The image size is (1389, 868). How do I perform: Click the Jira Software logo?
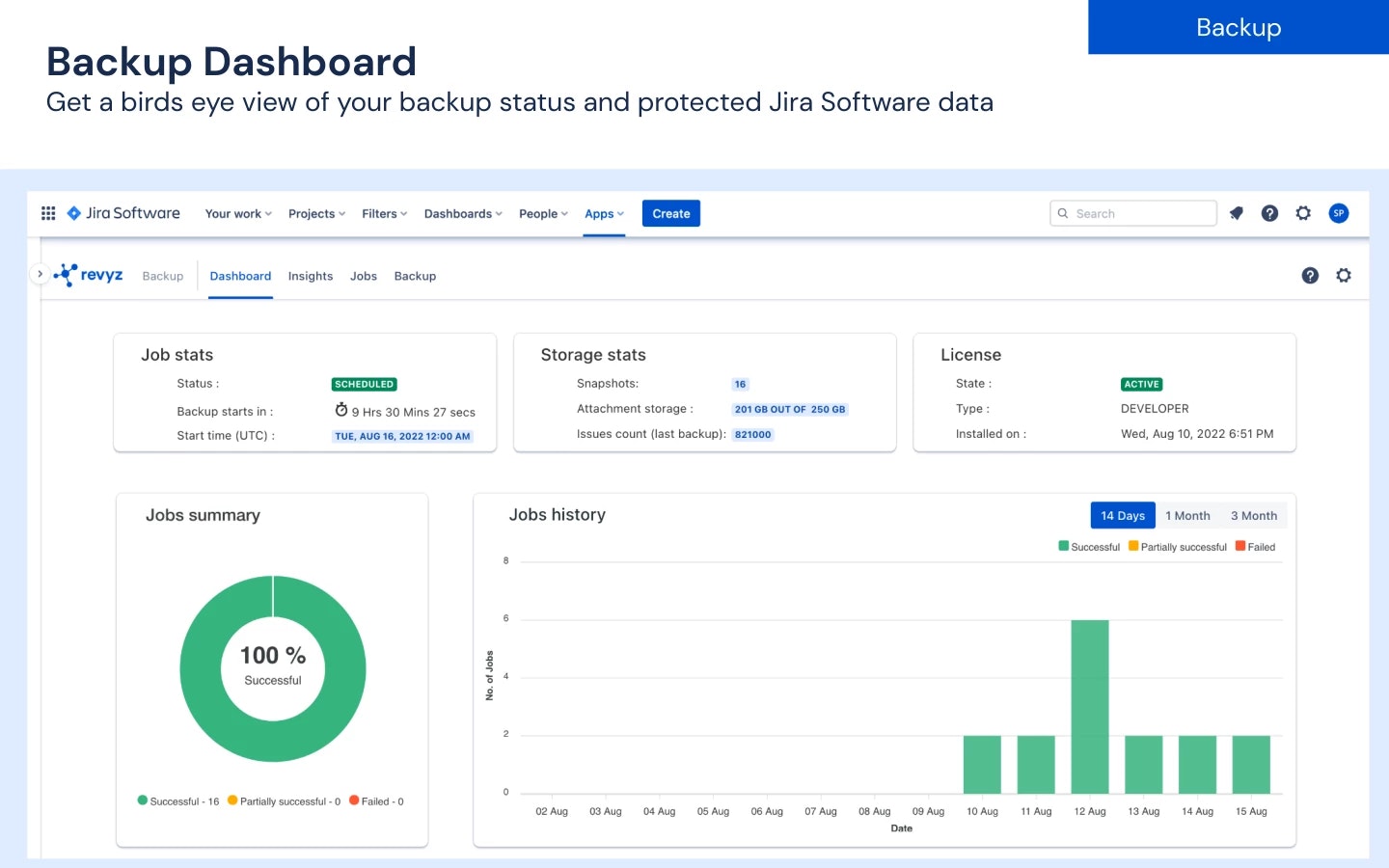[123, 213]
